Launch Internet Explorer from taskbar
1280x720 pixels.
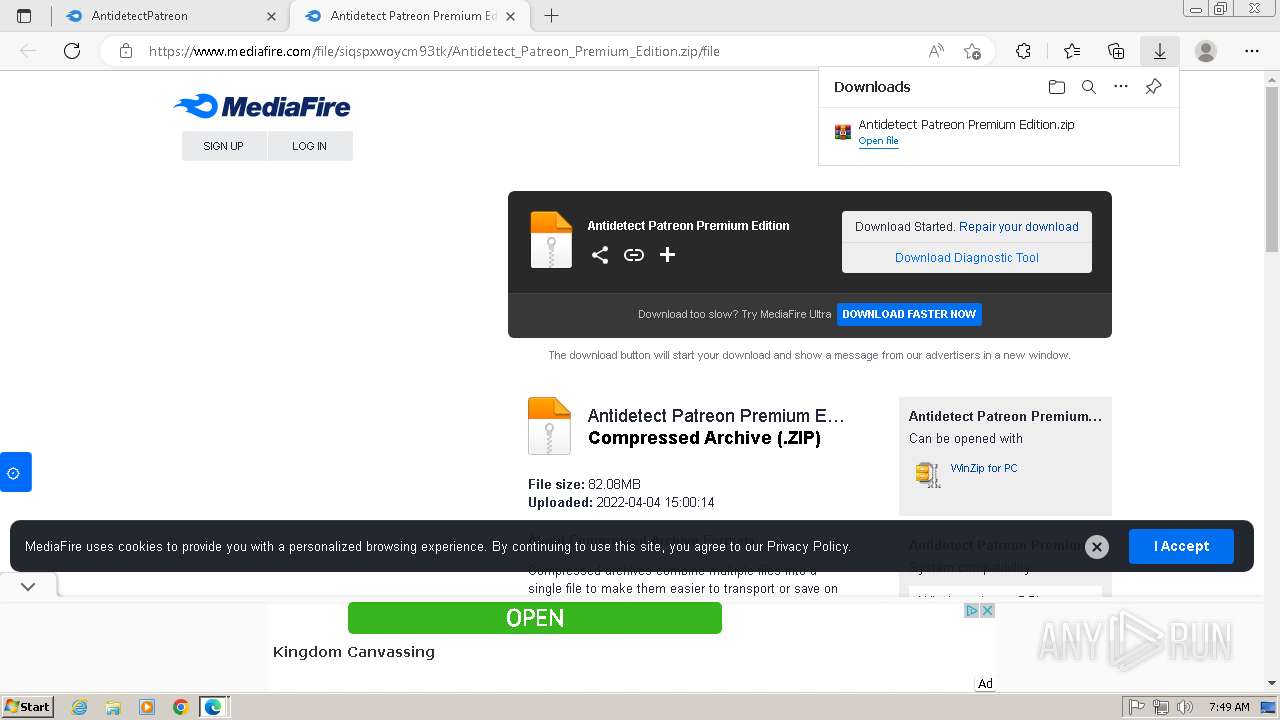click(80, 707)
